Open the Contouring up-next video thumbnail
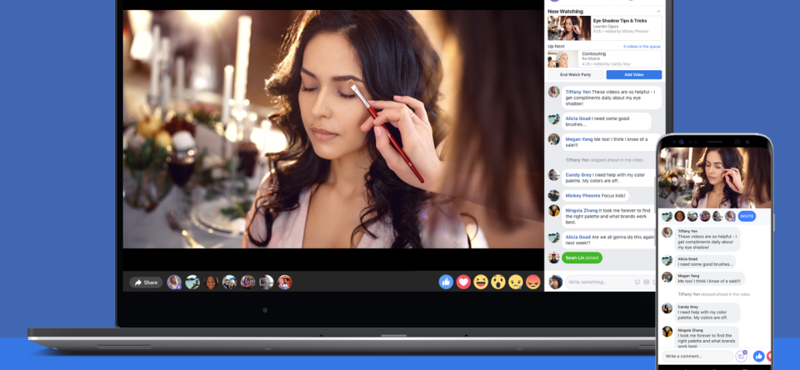The height and width of the screenshot is (370, 800). pos(563,59)
